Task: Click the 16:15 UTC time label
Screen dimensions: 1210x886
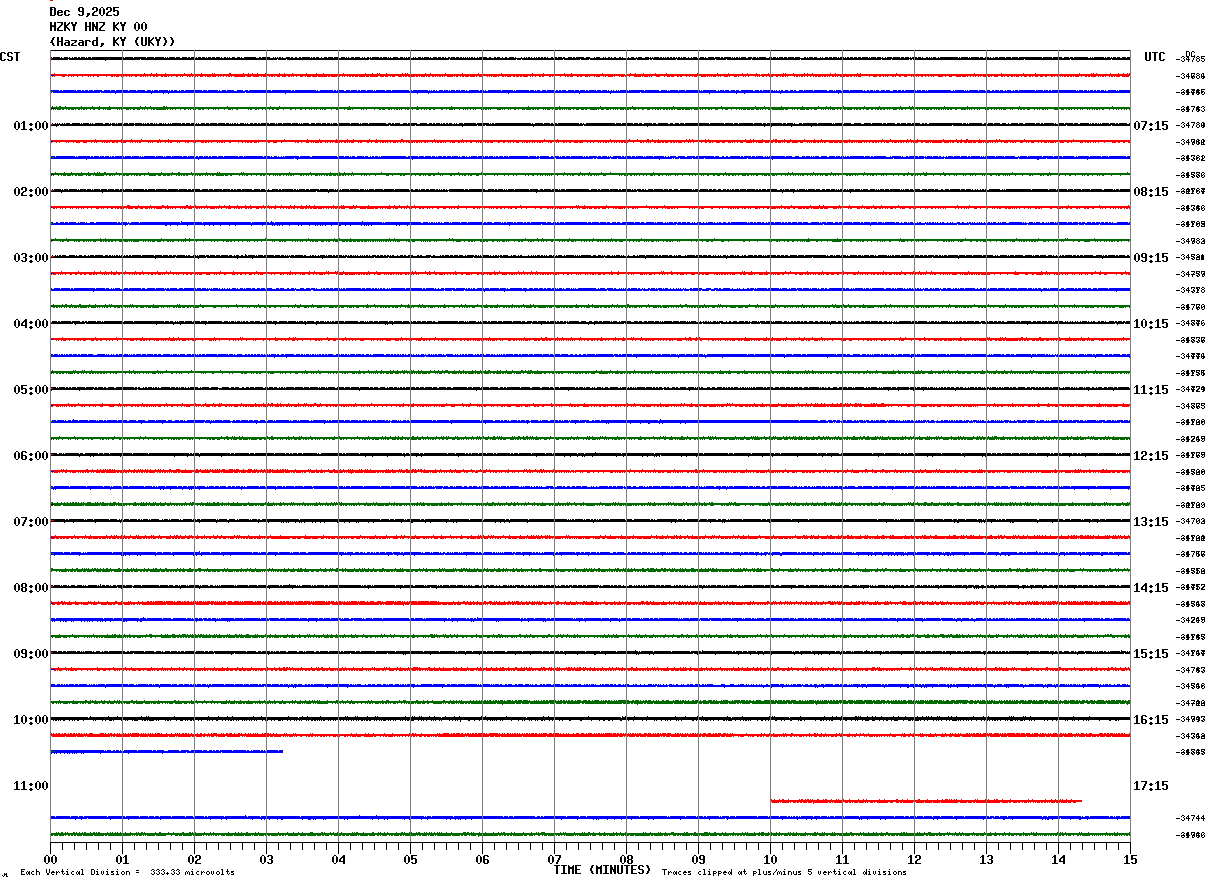Action: 1151,720
